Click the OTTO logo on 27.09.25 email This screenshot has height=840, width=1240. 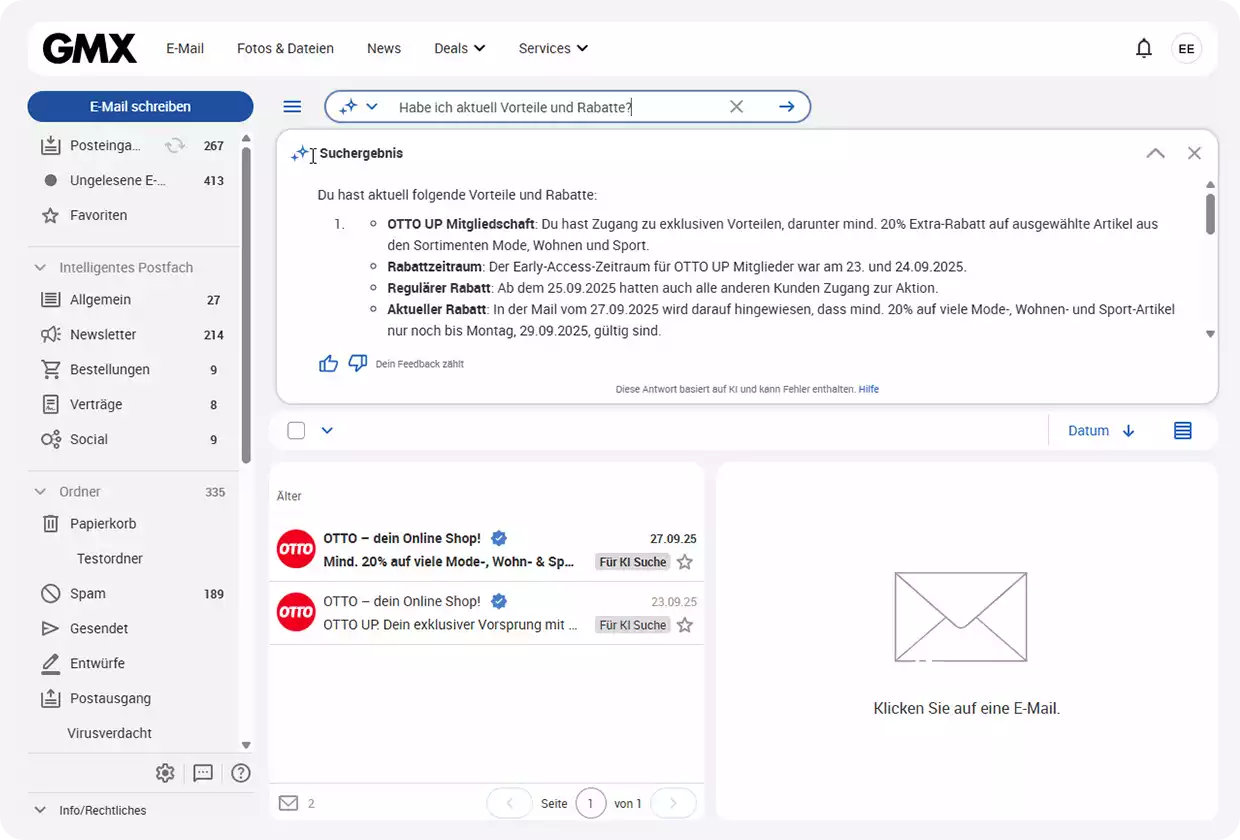[296, 549]
